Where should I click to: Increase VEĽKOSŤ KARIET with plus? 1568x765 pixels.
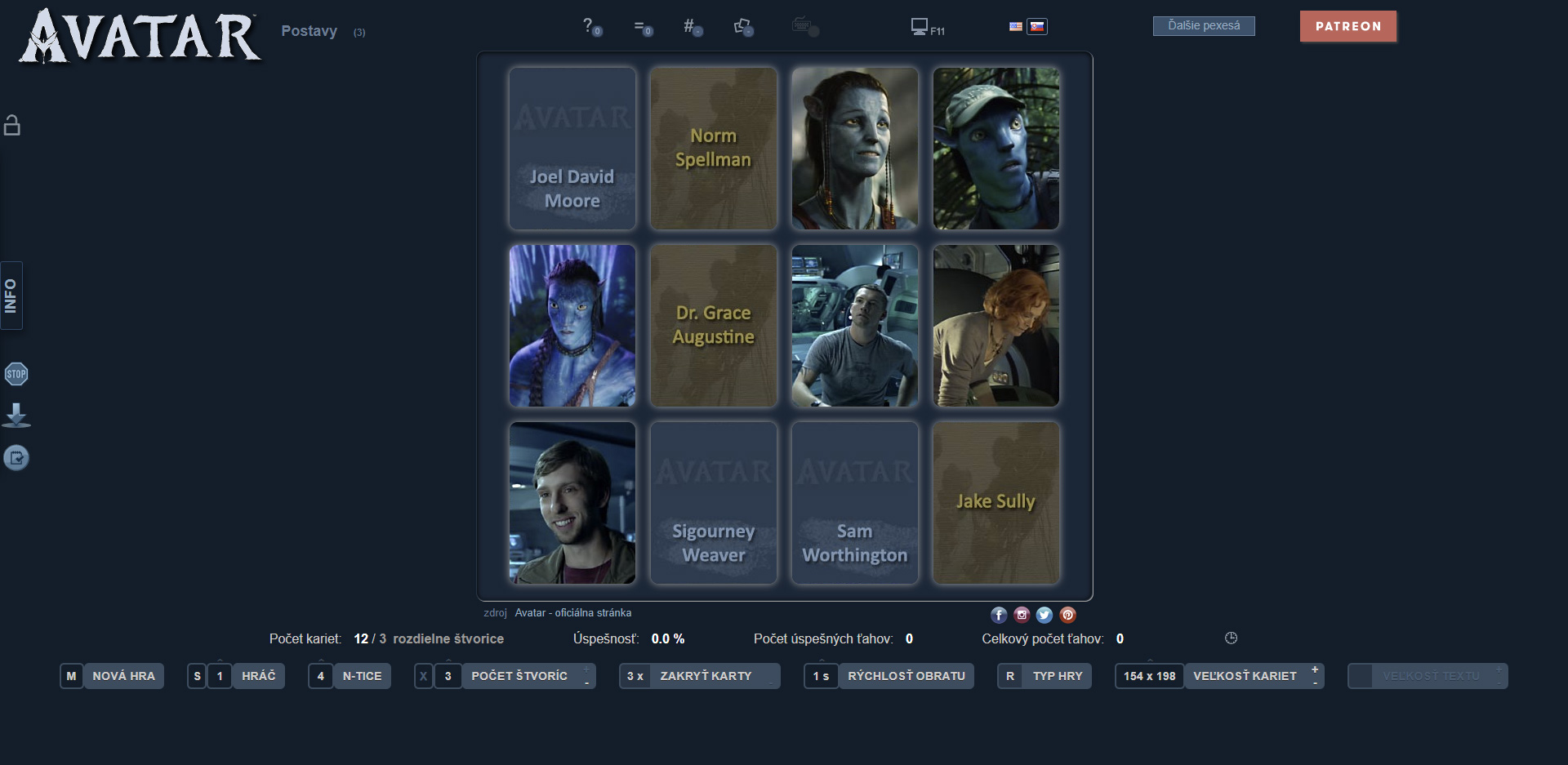click(1315, 669)
